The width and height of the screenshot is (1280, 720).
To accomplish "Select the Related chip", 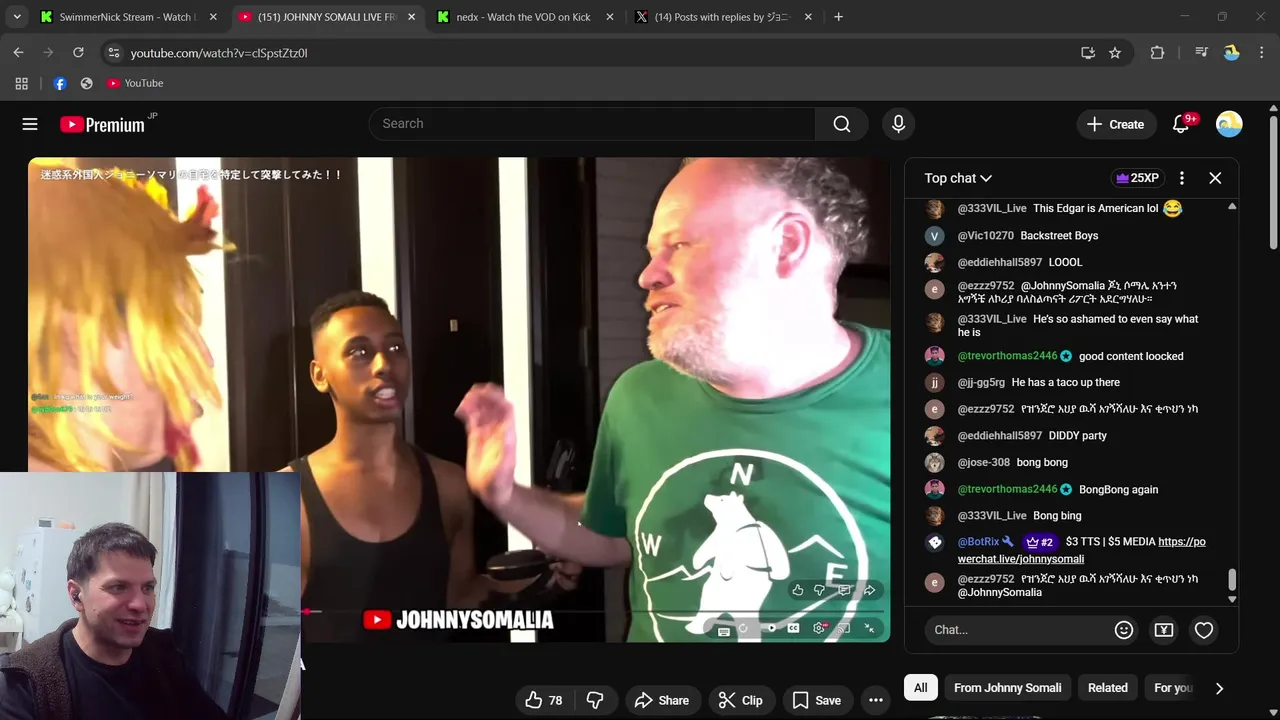I will (x=1108, y=688).
